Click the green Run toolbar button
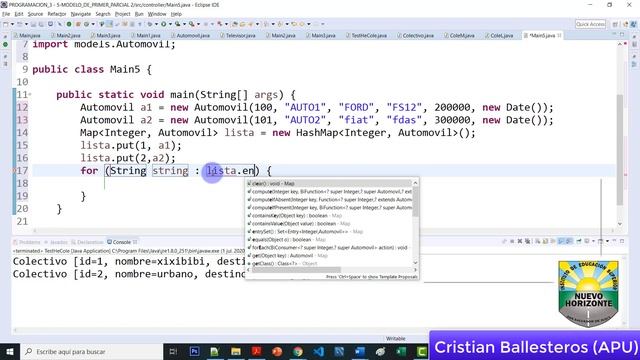The image size is (640, 360). 164,24
